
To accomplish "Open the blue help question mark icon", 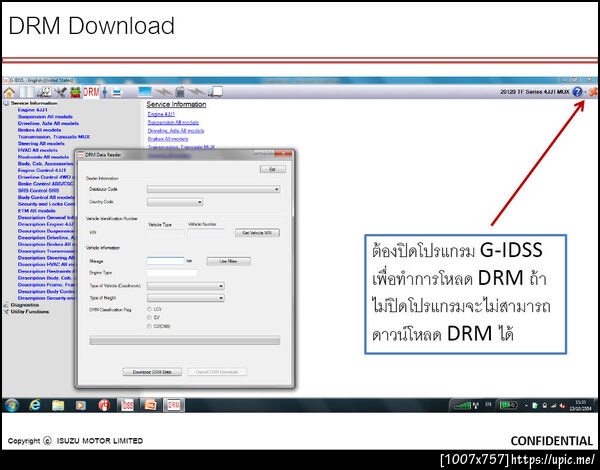I will [577, 92].
